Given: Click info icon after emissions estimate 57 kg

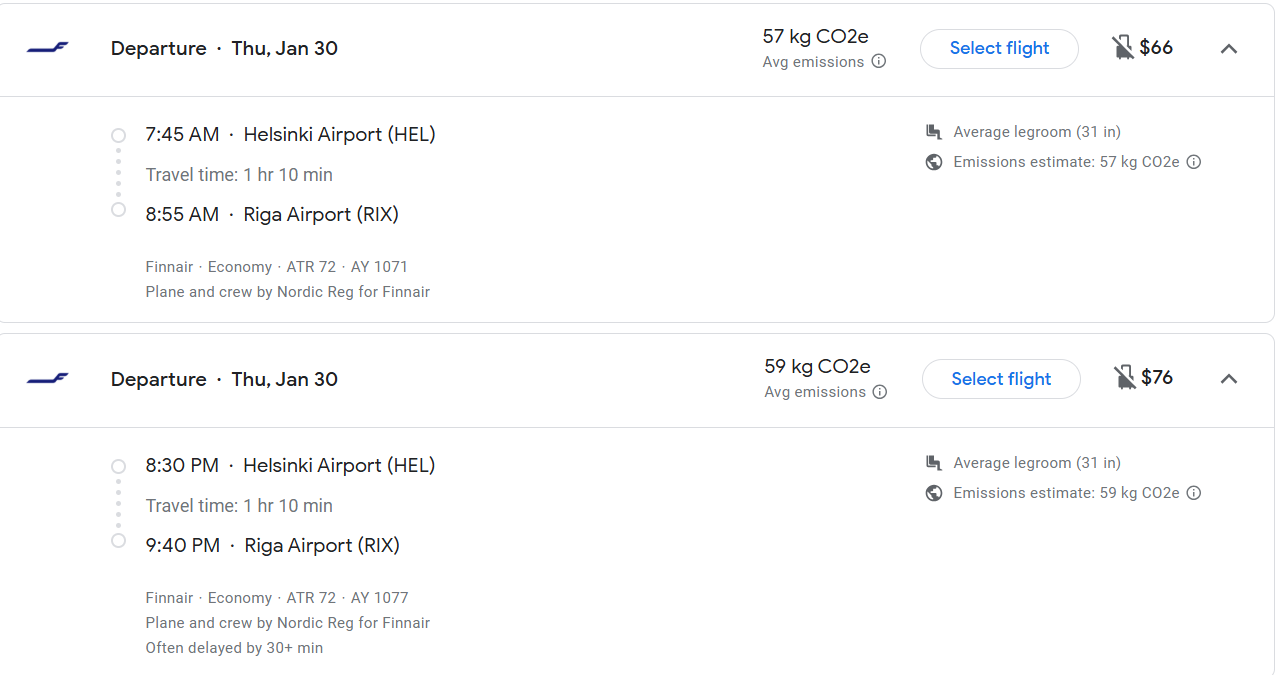Looking at the screenshot, I should tap(1193, 162).
